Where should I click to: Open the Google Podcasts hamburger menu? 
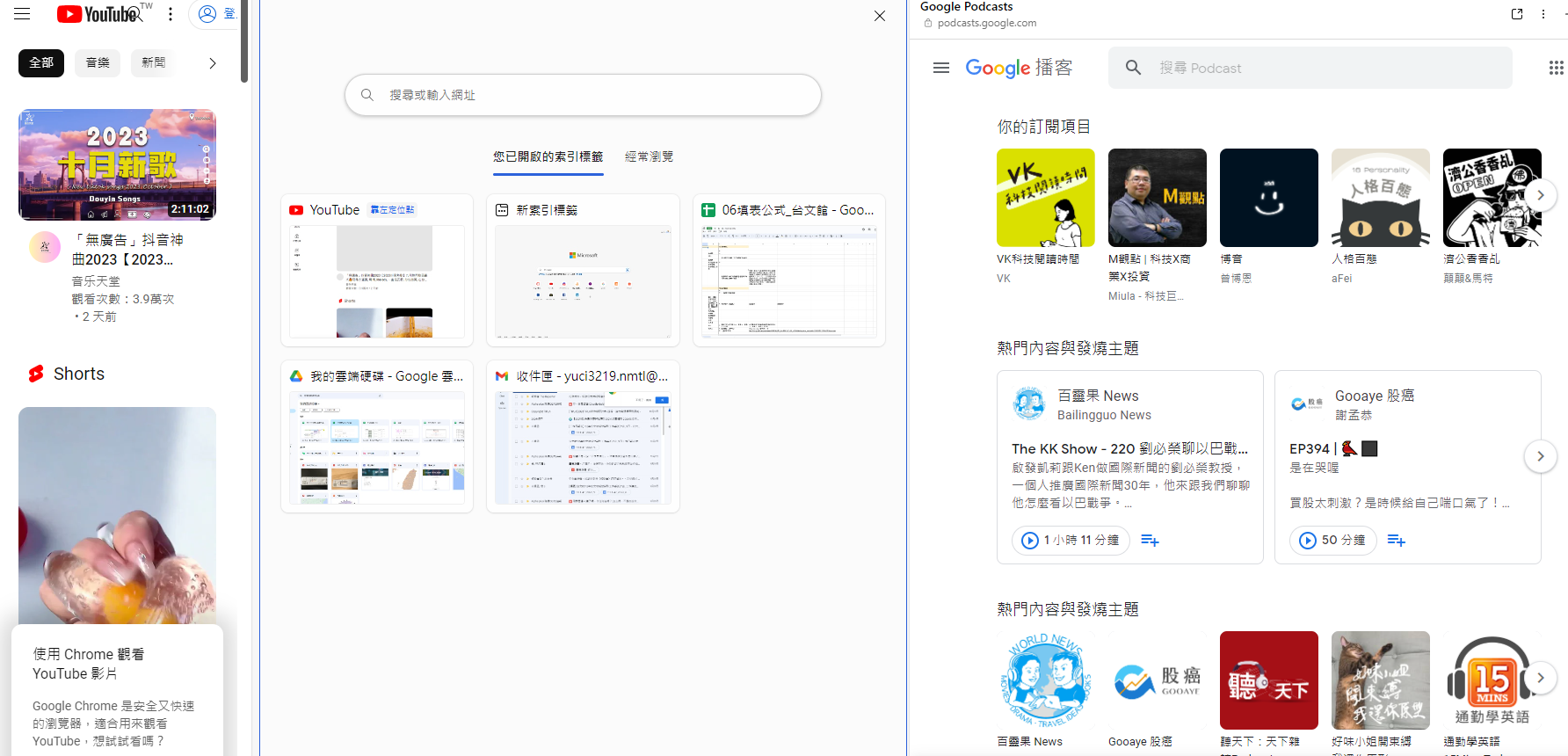pyautogui.click(x=941, y=68)
